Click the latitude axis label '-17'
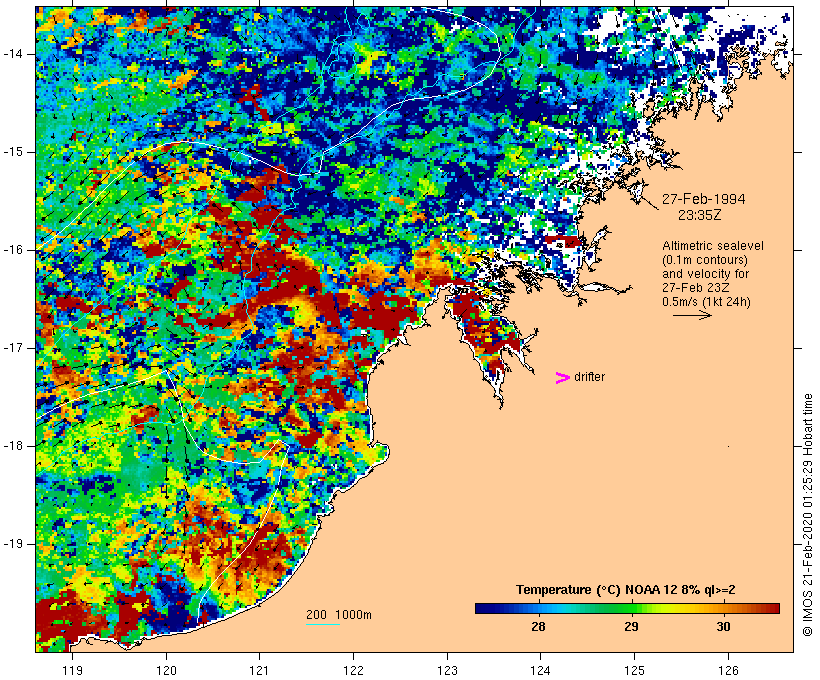 [x=12, y=348]
